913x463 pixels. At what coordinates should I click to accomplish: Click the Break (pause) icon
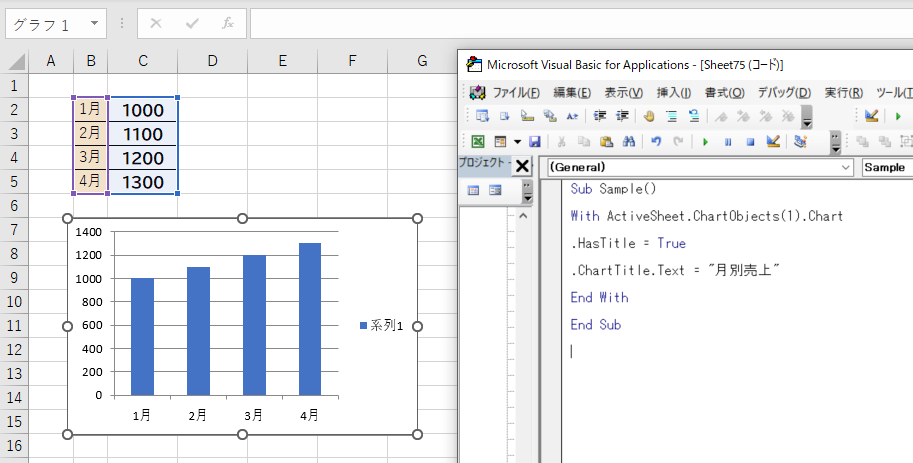[x=727, y=142]
